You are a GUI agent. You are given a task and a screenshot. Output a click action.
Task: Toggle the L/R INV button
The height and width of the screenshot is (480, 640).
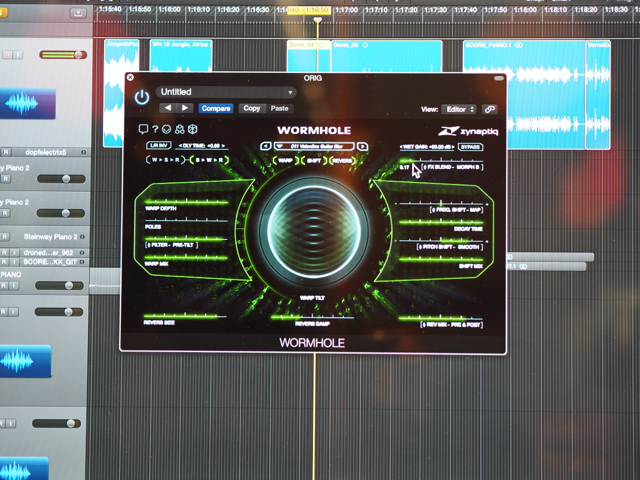point(159,146)
